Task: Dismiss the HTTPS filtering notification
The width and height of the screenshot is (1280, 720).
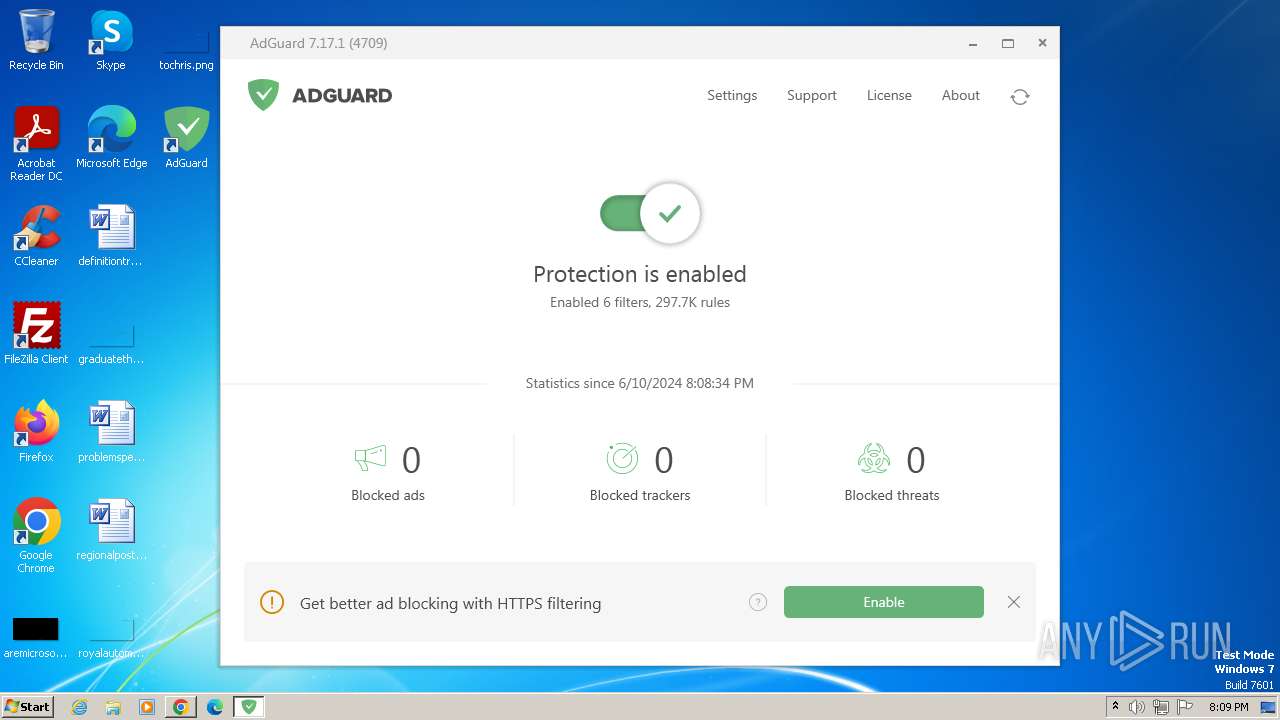Action: [1014, 602]
